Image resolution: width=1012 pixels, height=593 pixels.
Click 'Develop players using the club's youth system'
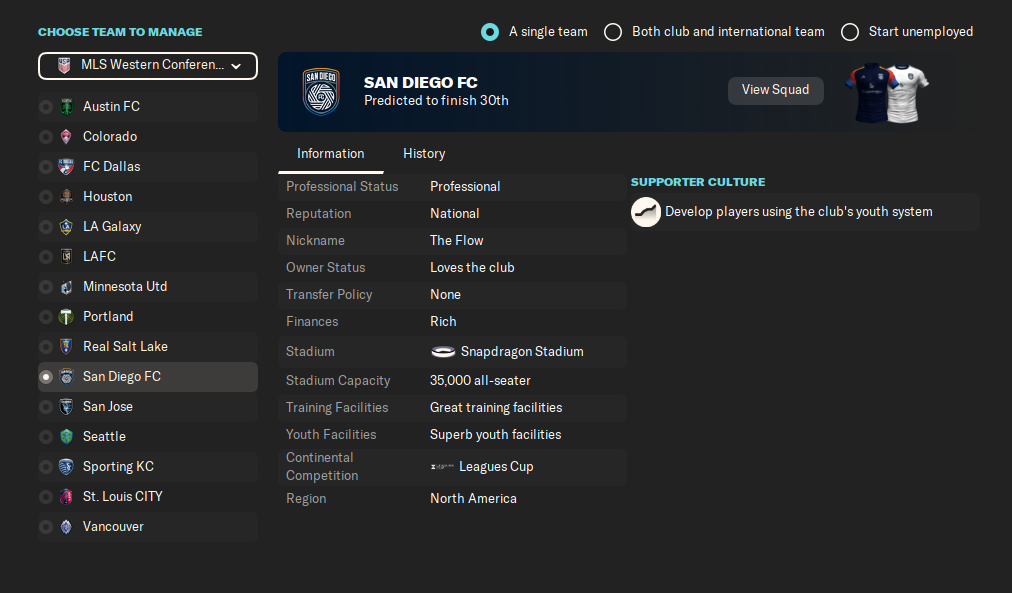[798, 212]
